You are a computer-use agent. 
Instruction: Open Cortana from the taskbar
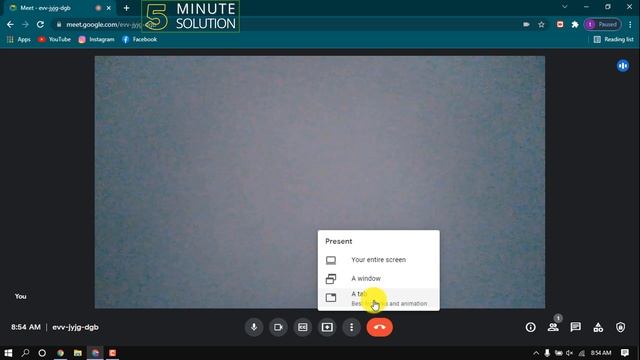[42, 353]
